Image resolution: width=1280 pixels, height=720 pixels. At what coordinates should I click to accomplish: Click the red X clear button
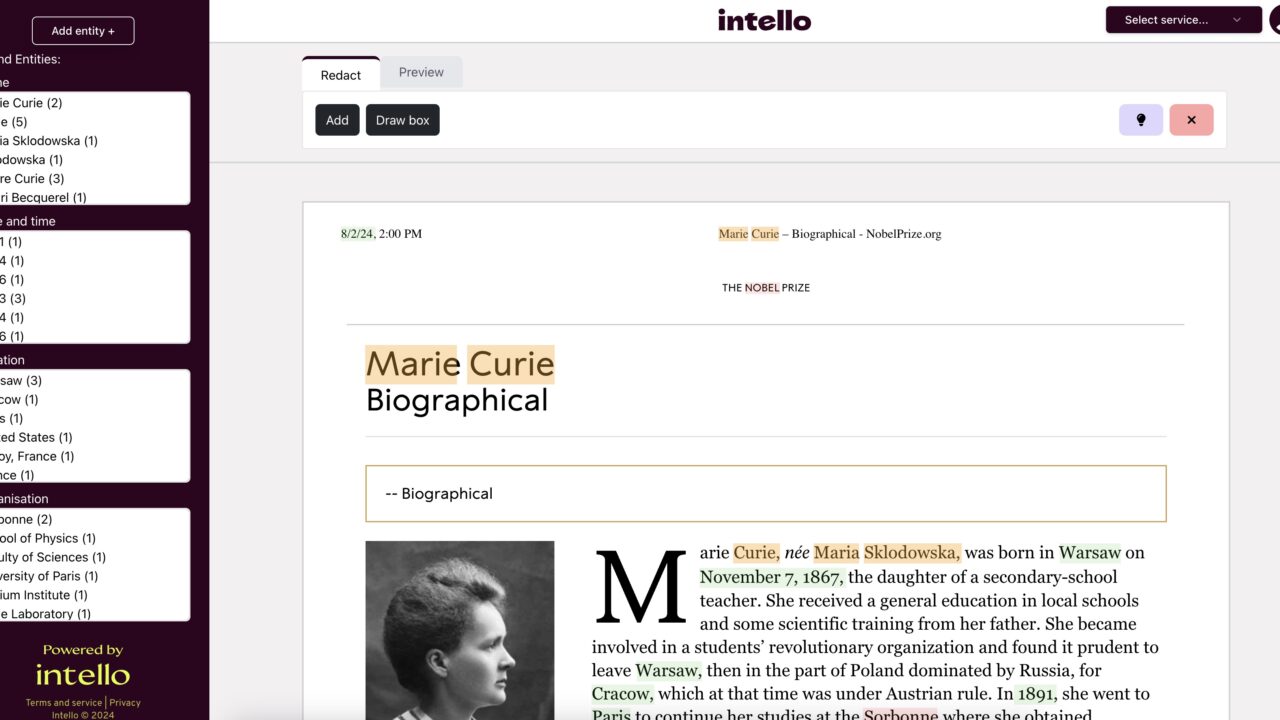click(1191, 120)
